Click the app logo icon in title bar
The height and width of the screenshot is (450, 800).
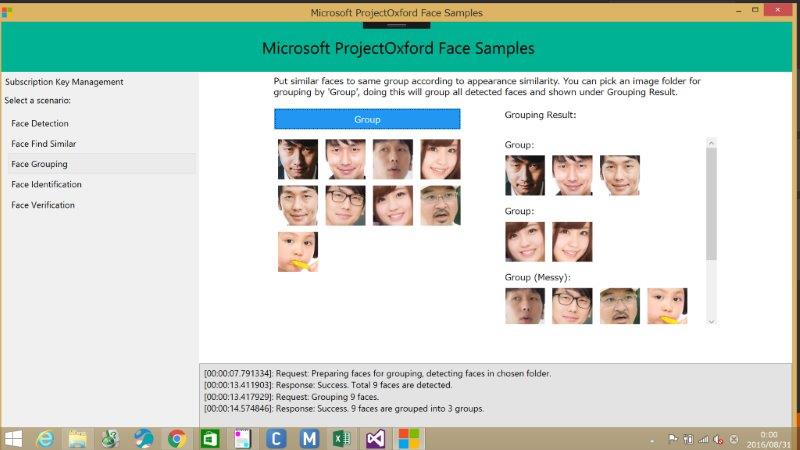7,12
